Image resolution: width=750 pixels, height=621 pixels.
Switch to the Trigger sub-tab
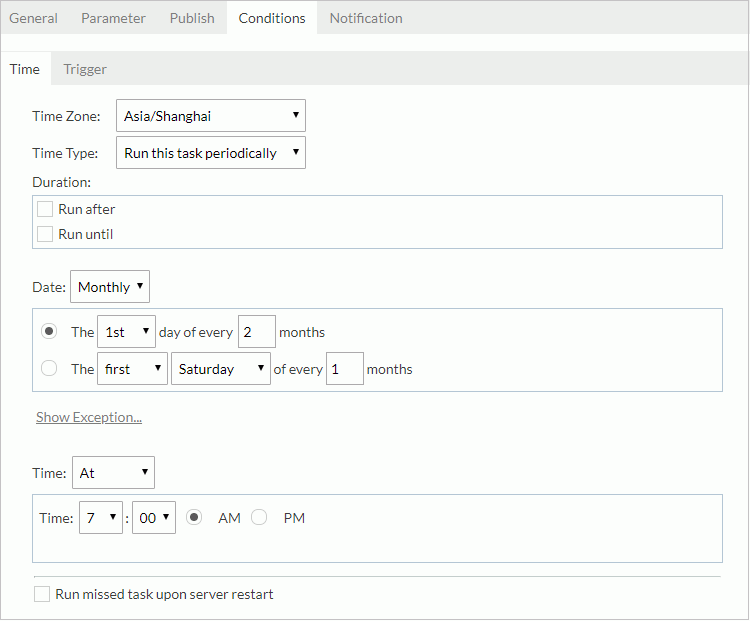click(85, 69)
